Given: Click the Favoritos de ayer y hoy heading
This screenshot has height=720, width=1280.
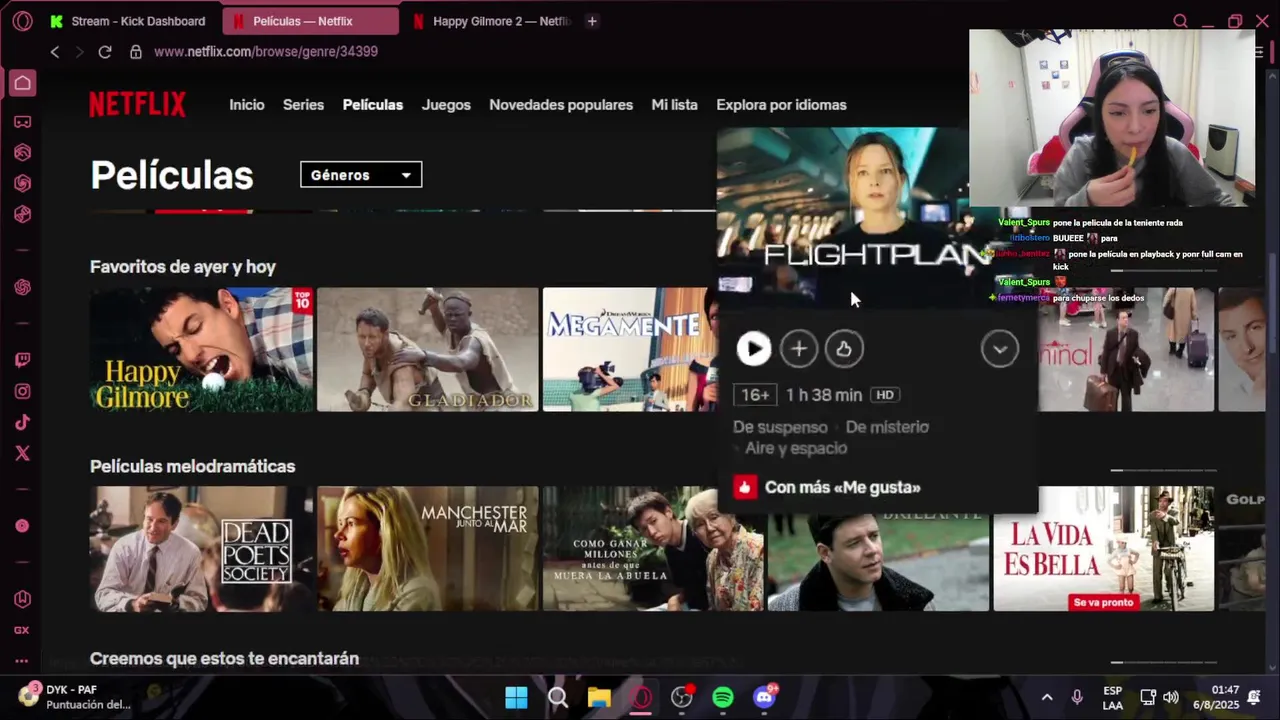Looking at the screenshot, I should pos(183,267).
